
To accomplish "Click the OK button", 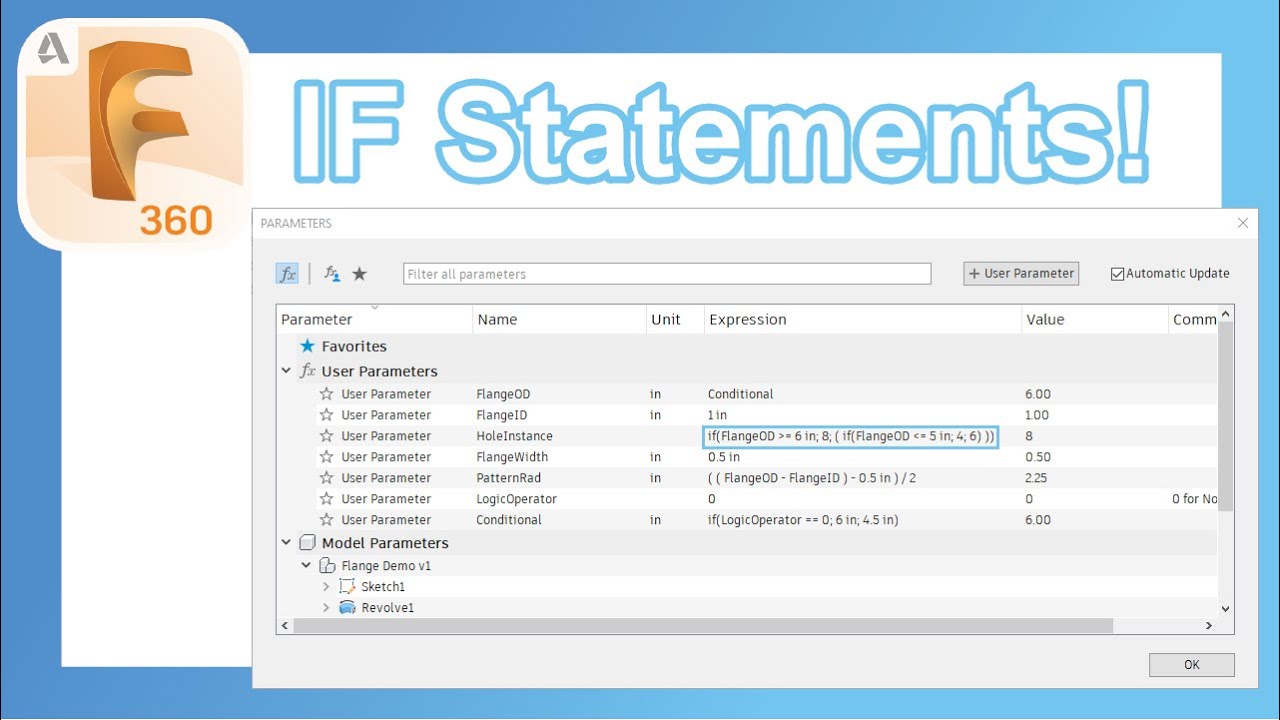I will point(1192,665).
